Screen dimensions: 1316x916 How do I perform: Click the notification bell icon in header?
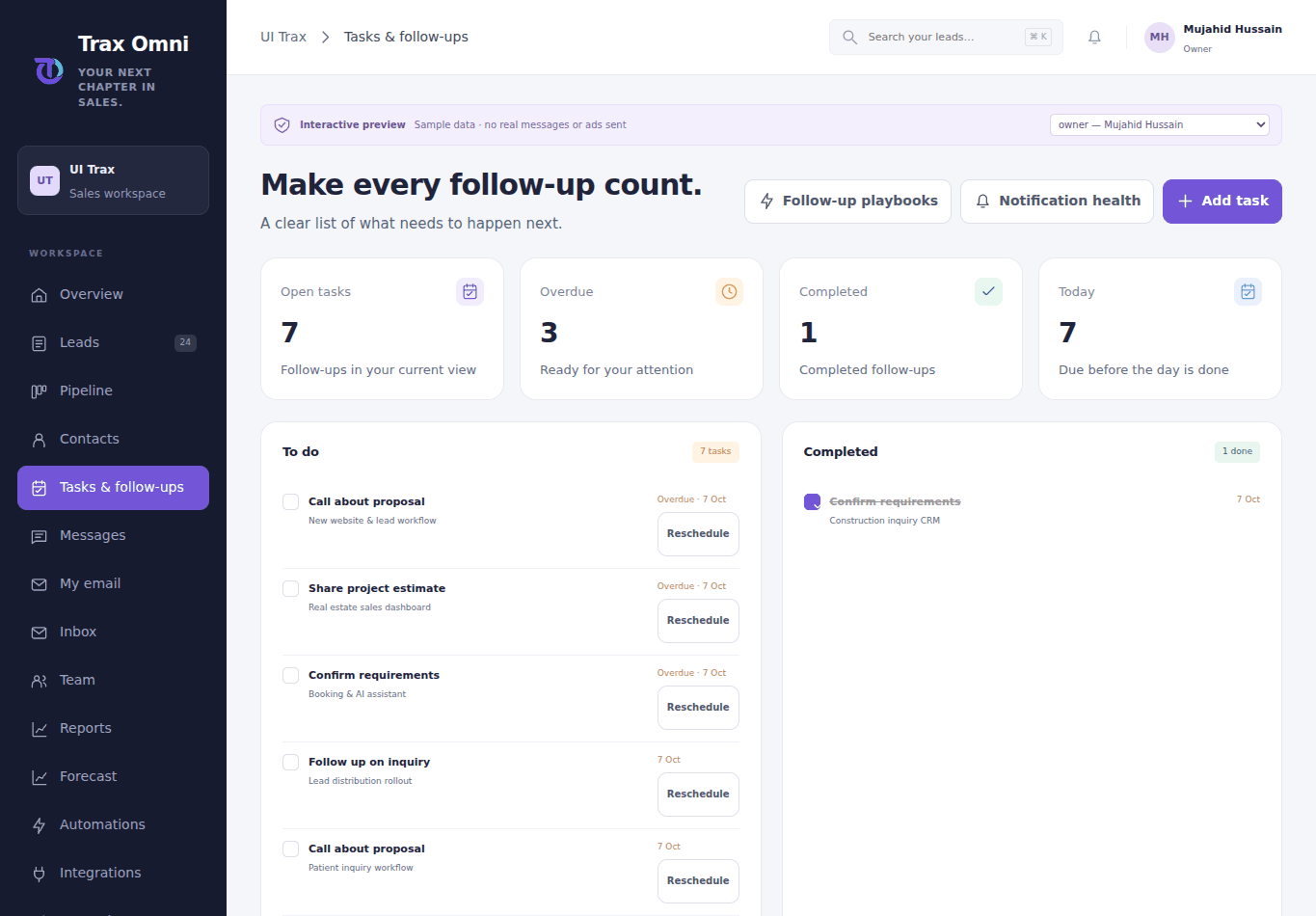(x=1094, y=38)
